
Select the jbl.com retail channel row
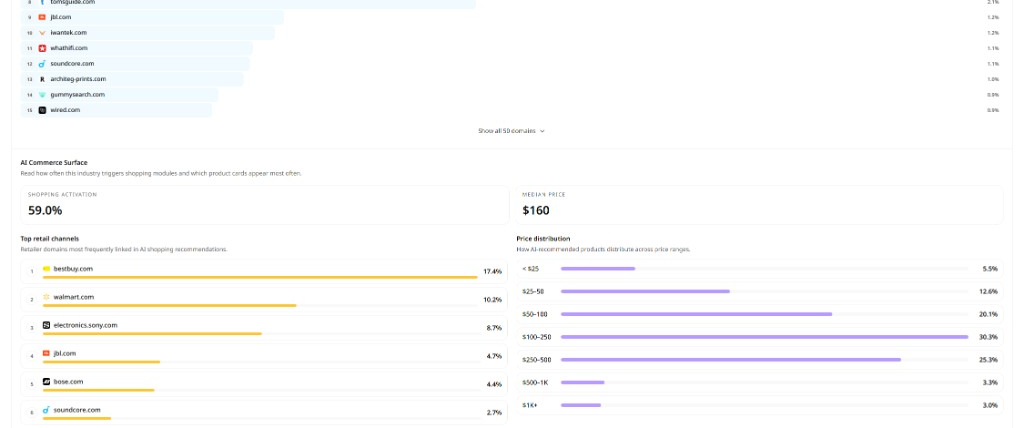click(264, 356)
